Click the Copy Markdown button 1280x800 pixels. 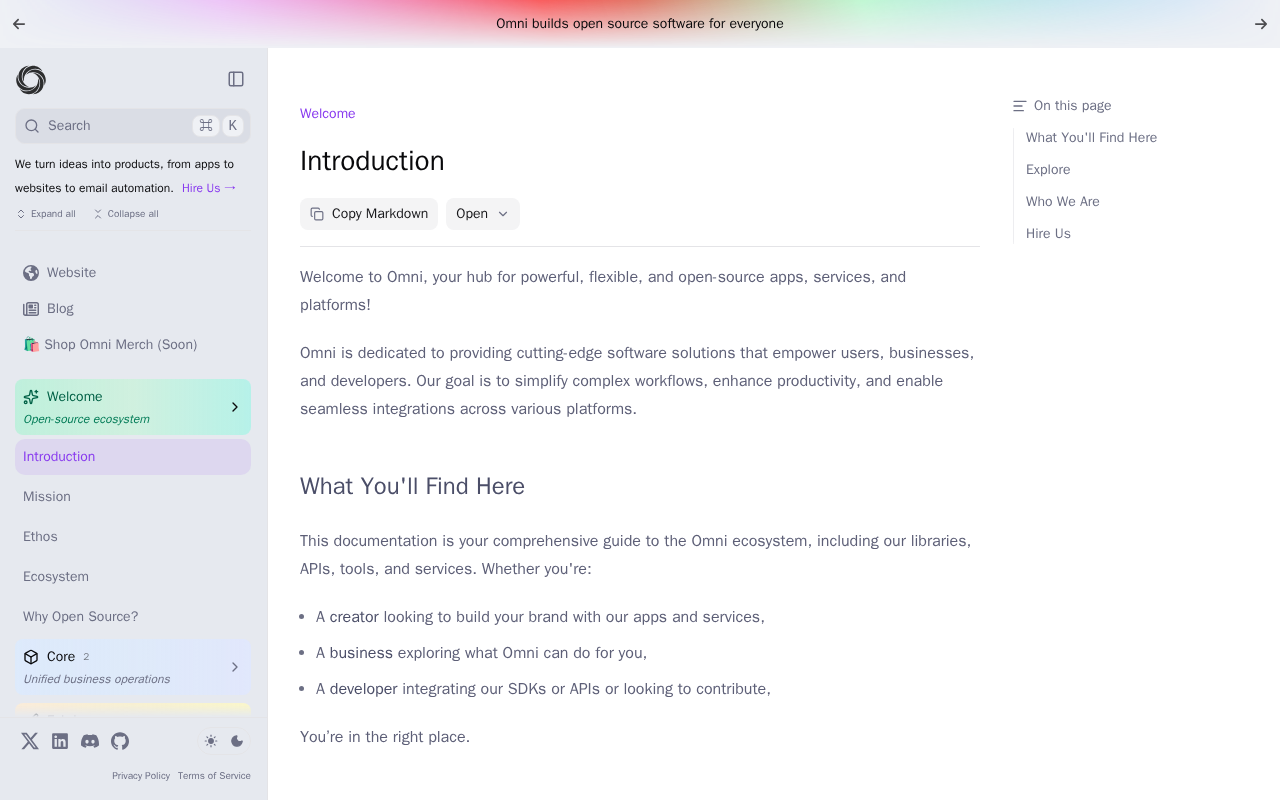(x=369, y=214)
